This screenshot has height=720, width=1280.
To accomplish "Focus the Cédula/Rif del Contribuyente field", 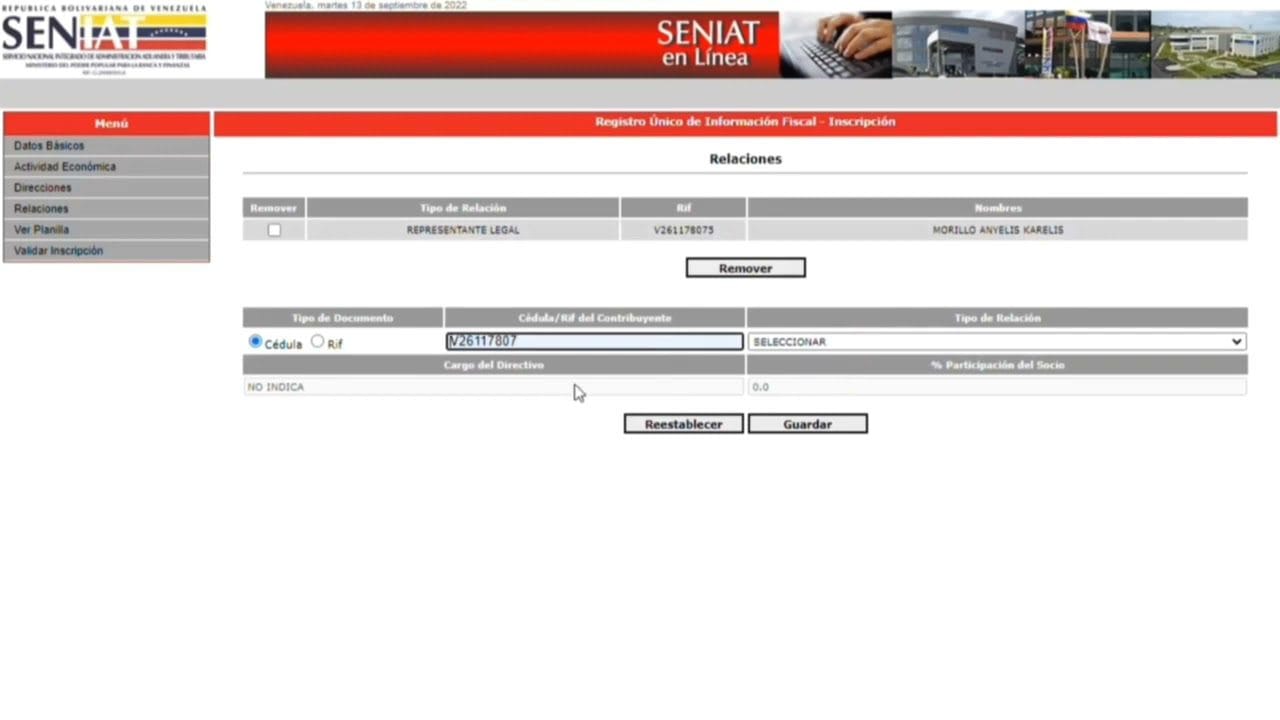I will 595,342.
